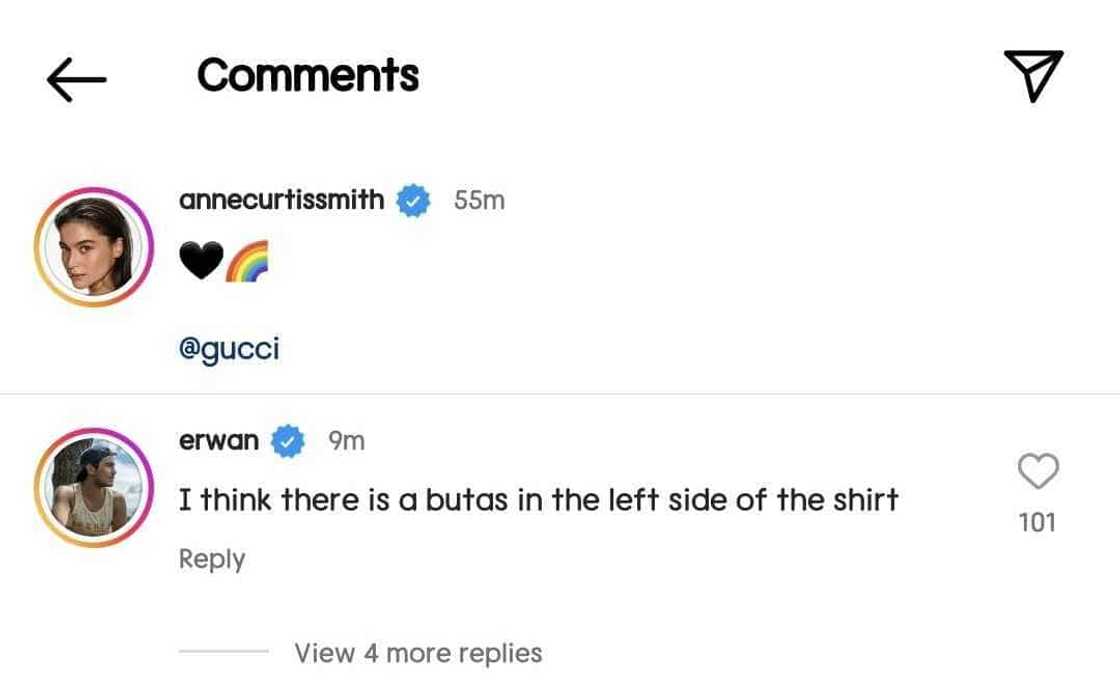Expand View 4 more replies

[418, 653]
